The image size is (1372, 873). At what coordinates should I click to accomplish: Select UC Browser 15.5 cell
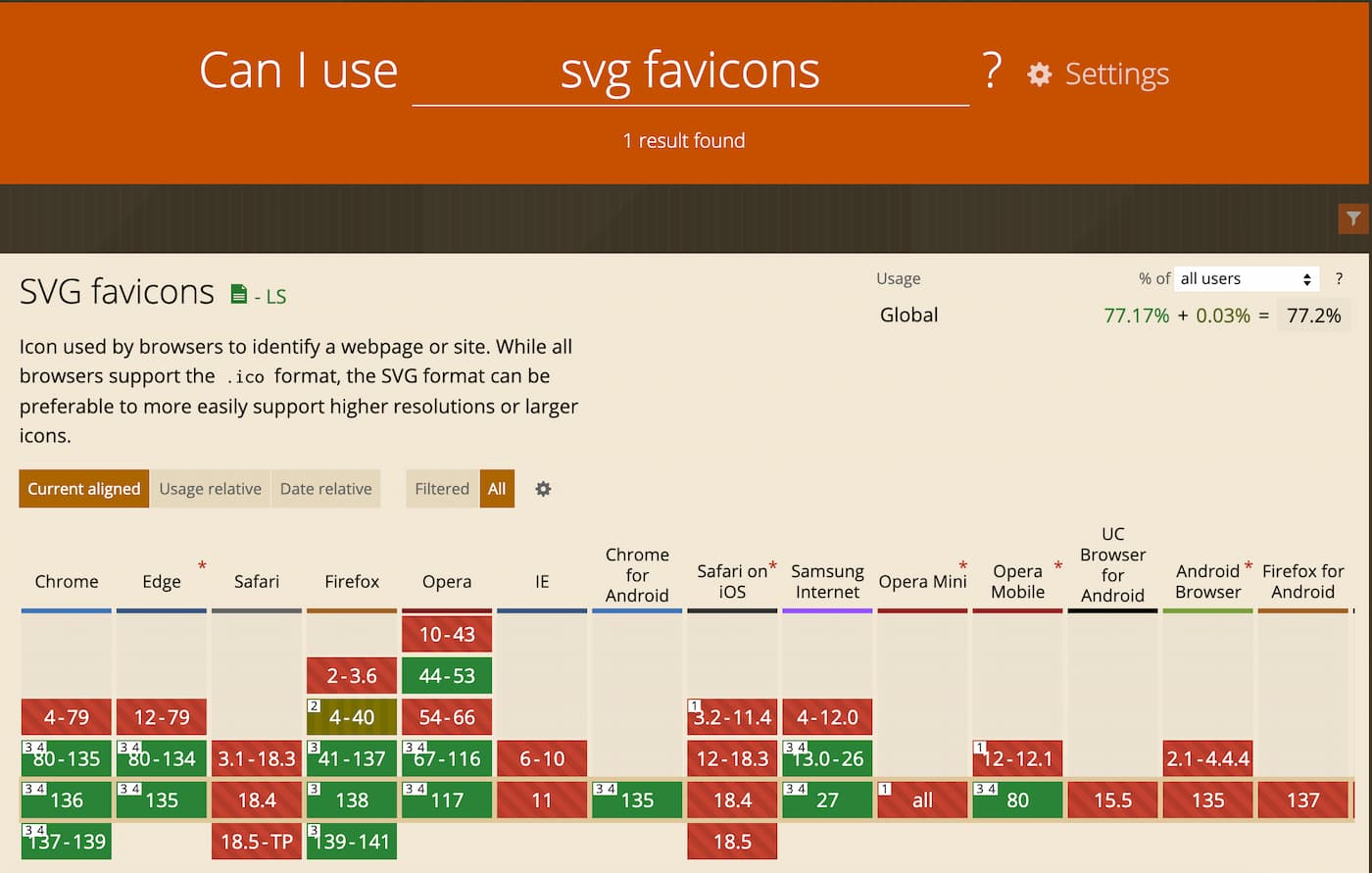click(x=1112, y=800)
